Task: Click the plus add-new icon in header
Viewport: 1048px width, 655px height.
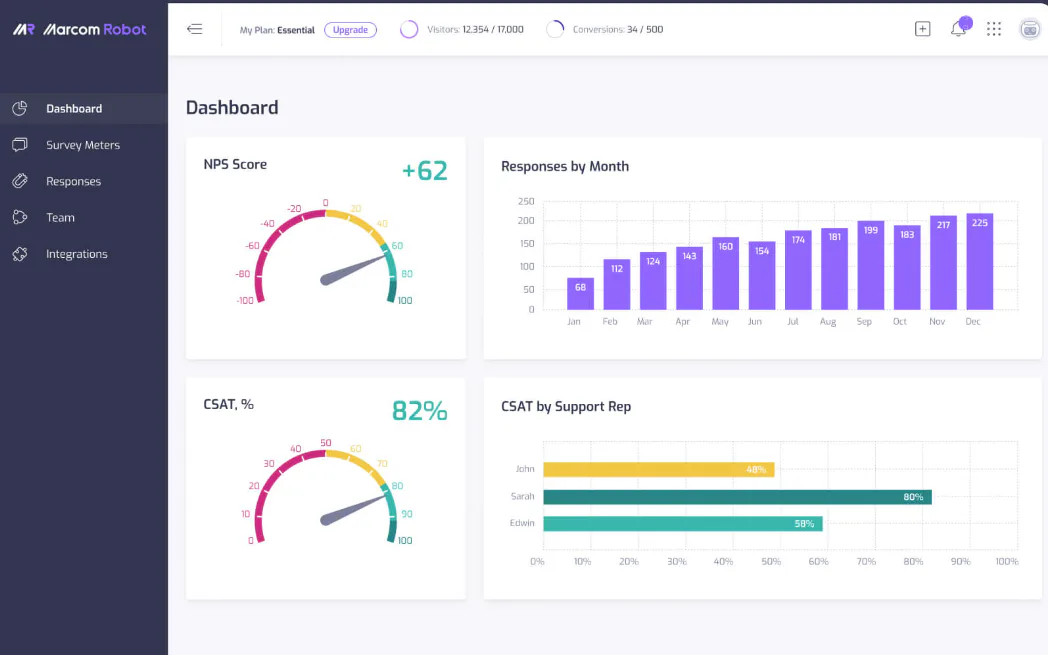Action: (922, 29)
